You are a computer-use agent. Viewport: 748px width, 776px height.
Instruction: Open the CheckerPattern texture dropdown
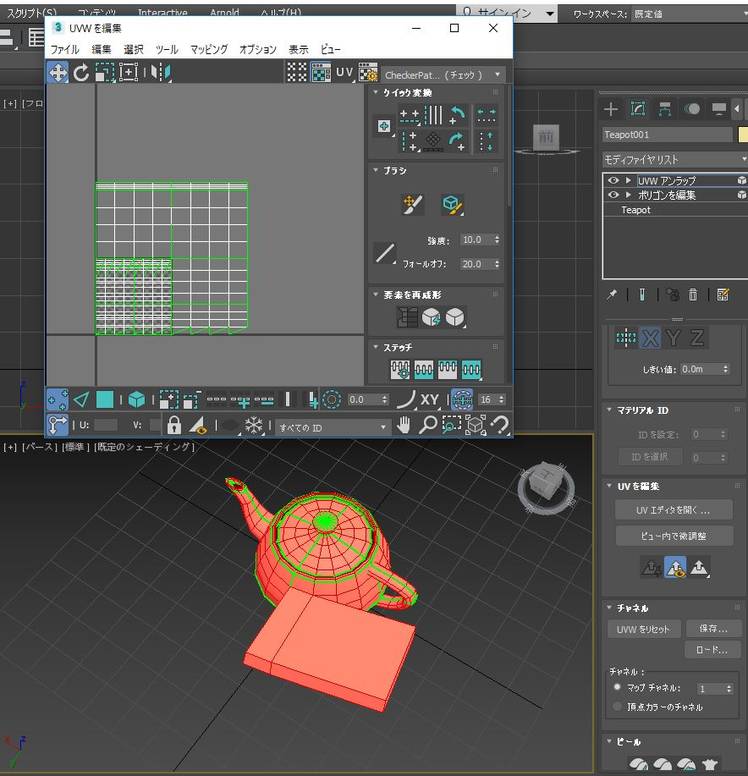[444, 75]
